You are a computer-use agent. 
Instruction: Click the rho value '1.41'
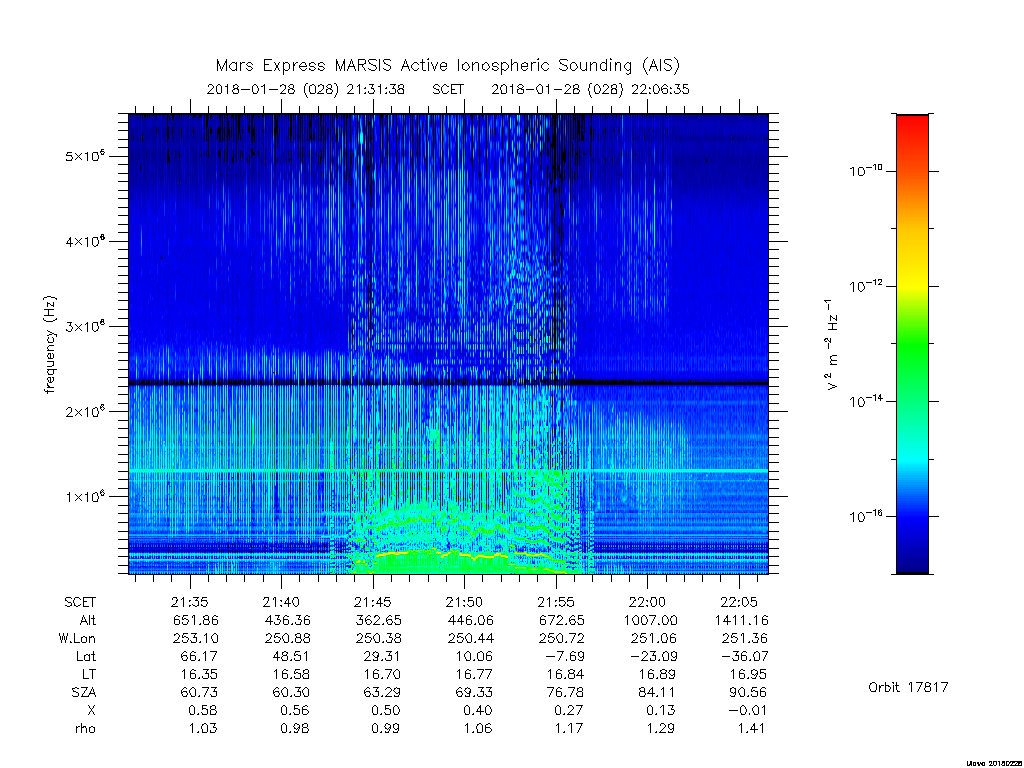752,728
